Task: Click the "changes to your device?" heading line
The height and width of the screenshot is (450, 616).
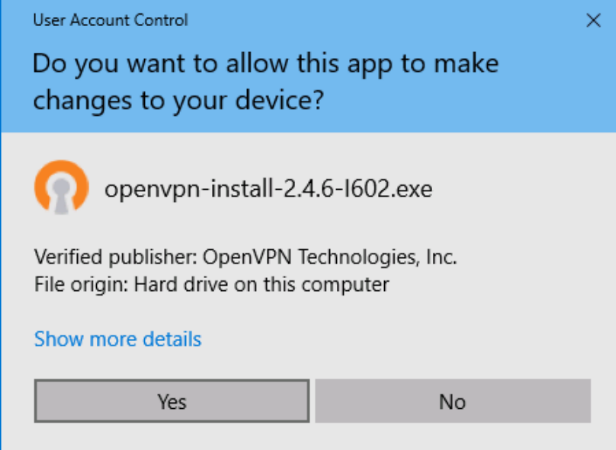Action: [x=181, y=101]
